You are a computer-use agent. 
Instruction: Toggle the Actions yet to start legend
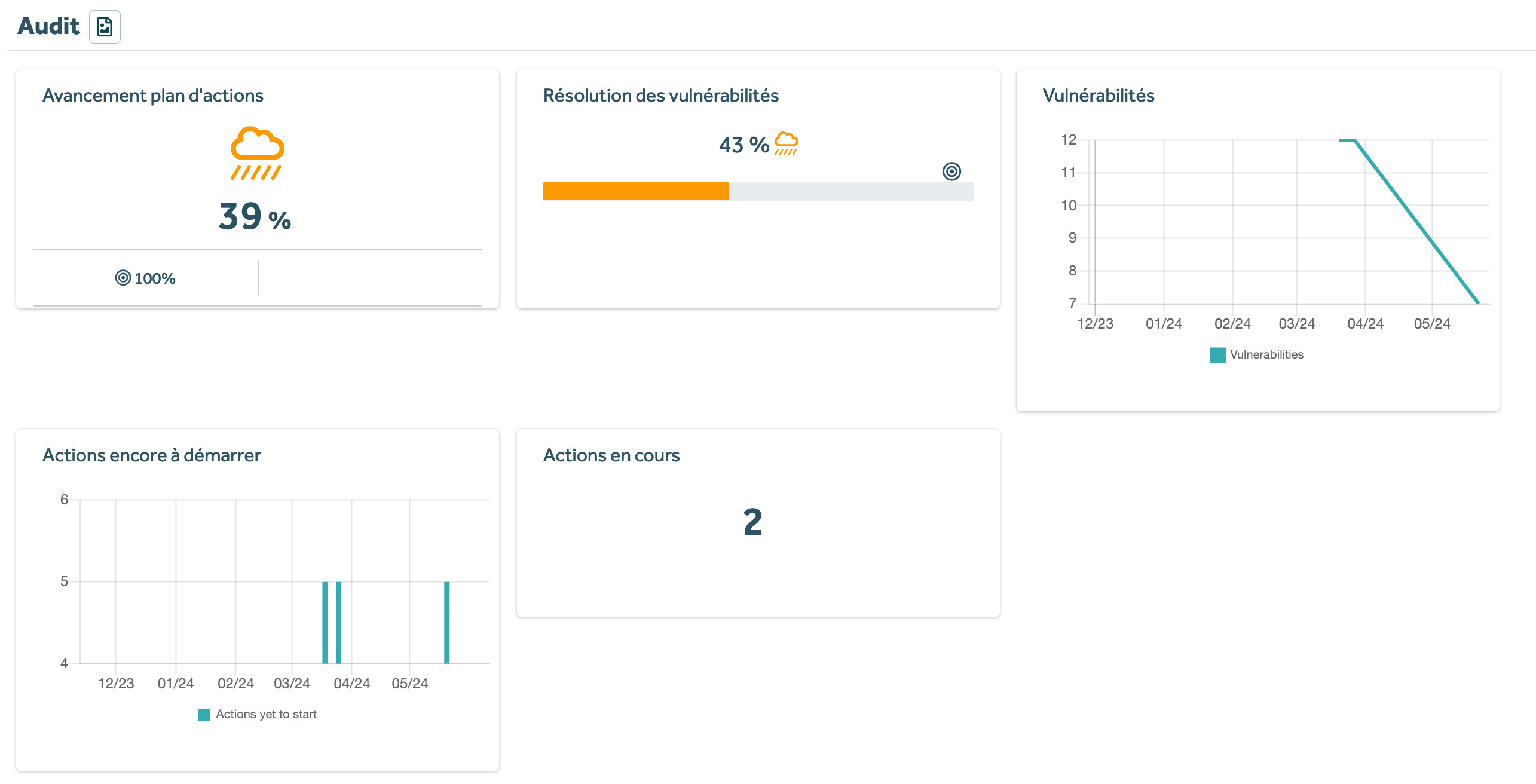click(x=266, y=714)
